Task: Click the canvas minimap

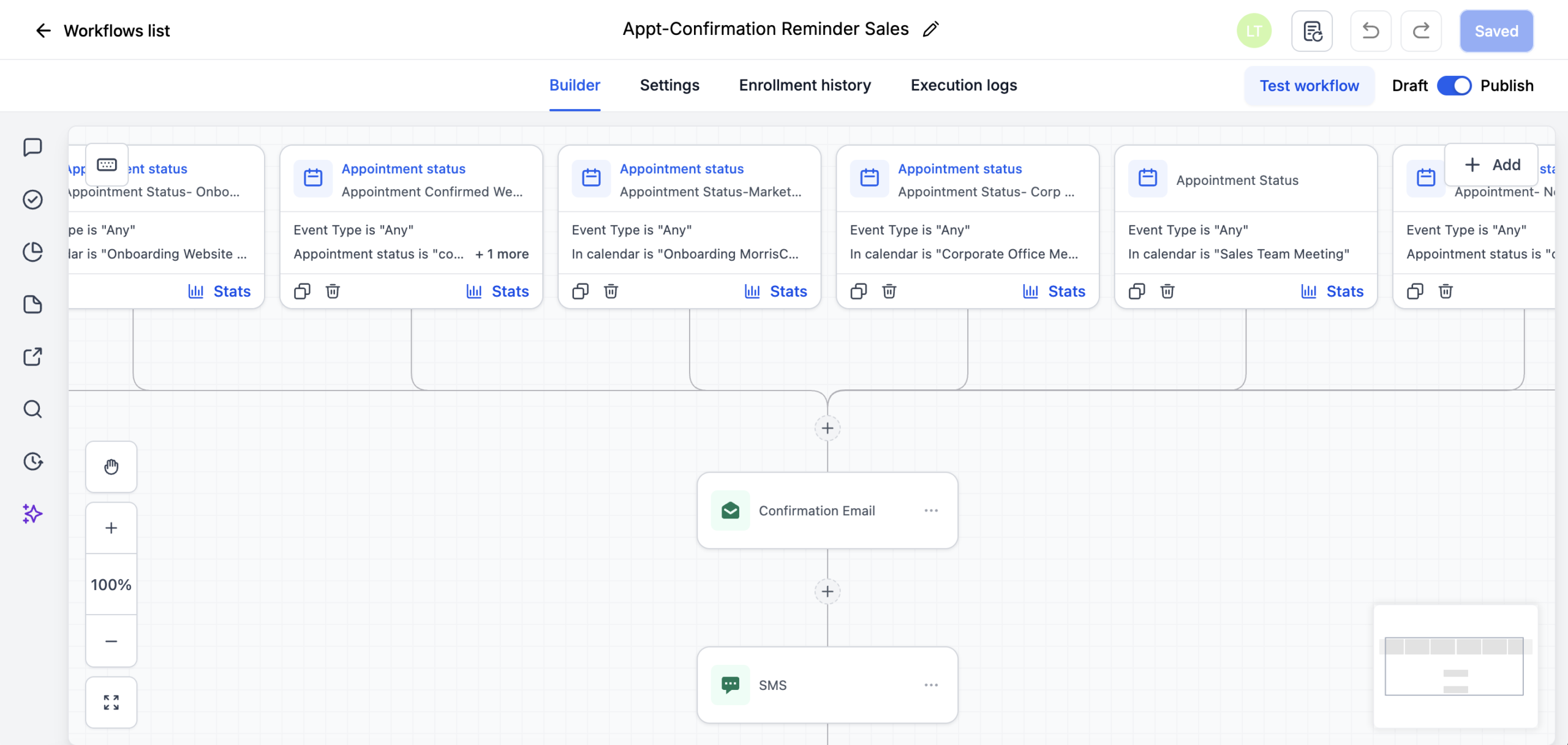Action: (1455, 666)
